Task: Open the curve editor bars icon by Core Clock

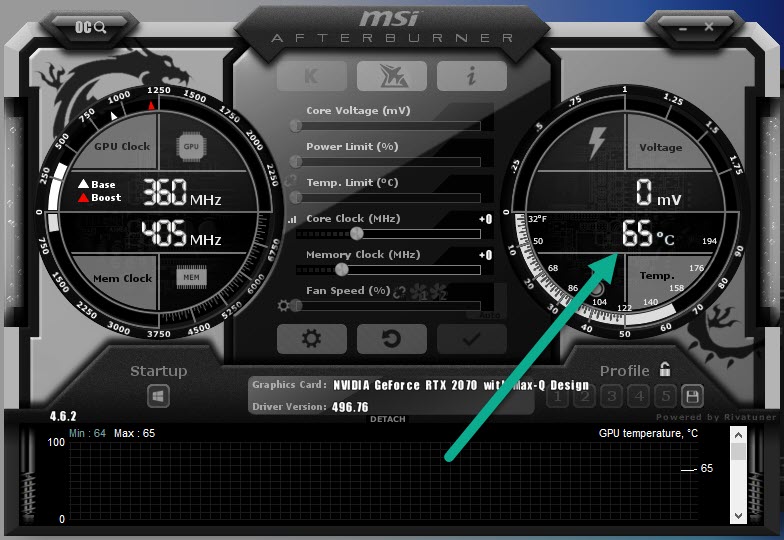Action: coord(292,220)
